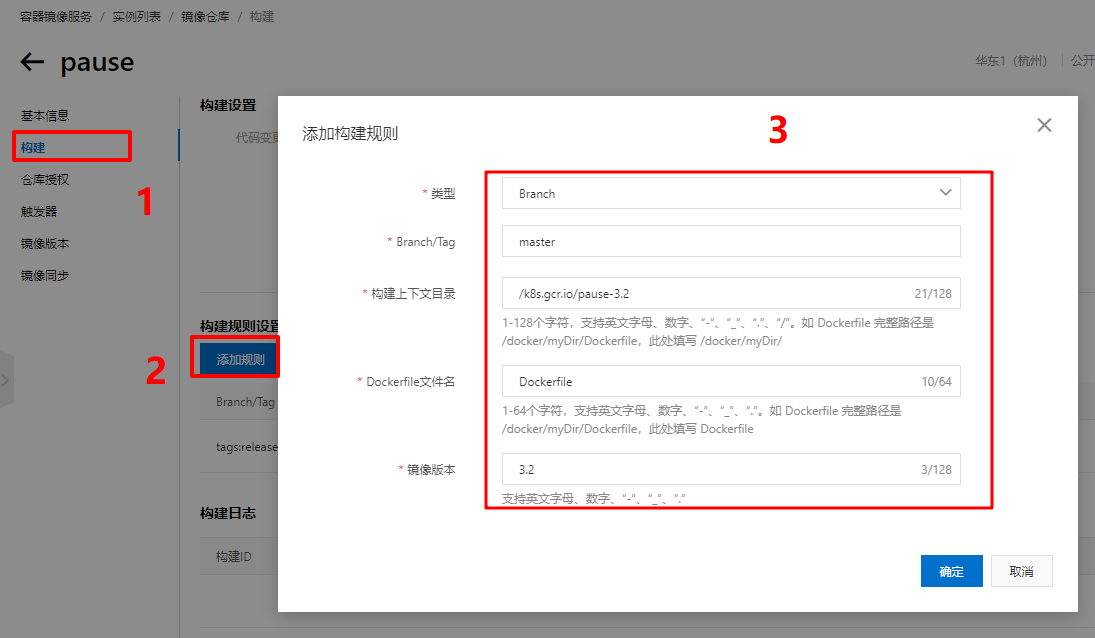Click the 添加规则 button
This screenshot has height=638, width=1095.
pyautogui.click(x=240, y=359)
